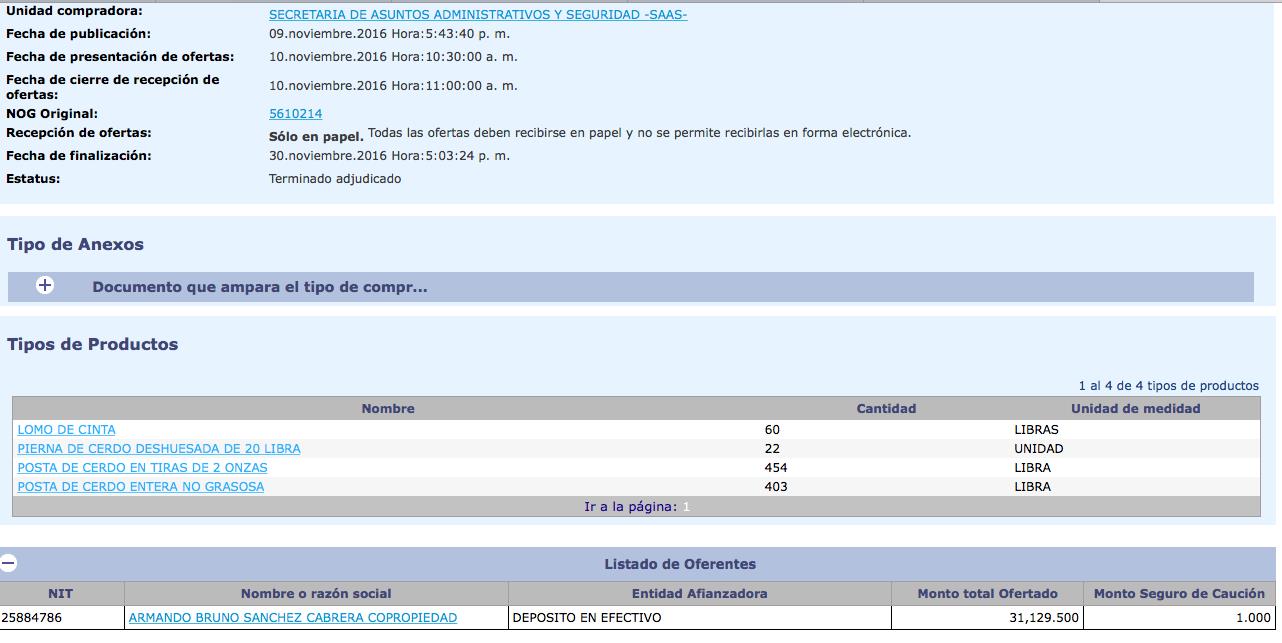Collapse the Listado de Oferentes section
Viewport: 1282px width, 643px height.
8,563
